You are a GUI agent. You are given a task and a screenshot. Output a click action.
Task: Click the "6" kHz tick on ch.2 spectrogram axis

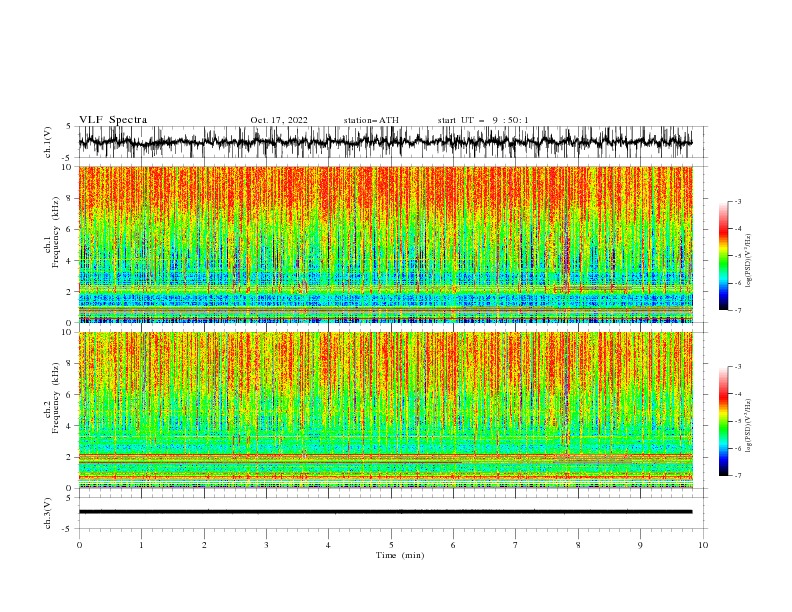71,395
